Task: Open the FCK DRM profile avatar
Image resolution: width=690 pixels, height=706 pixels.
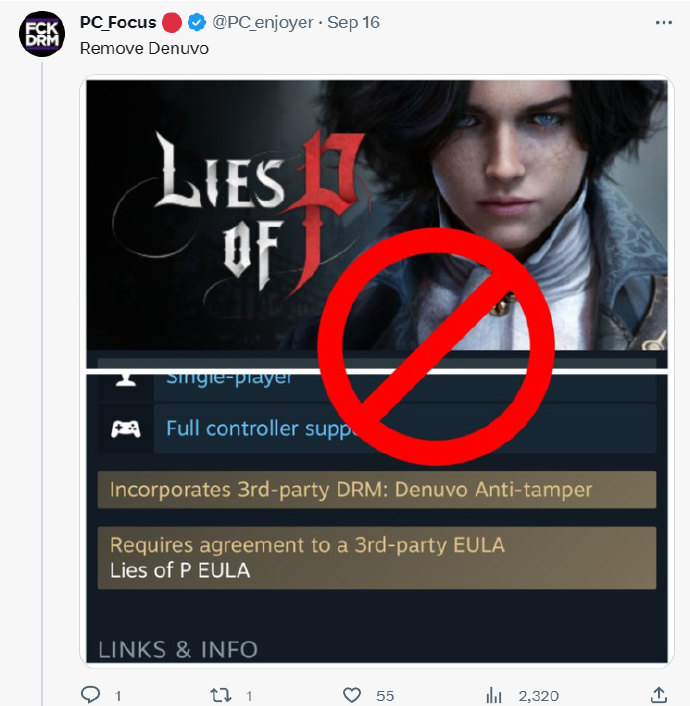Action: pyautogui.click(x=42, y=36)
